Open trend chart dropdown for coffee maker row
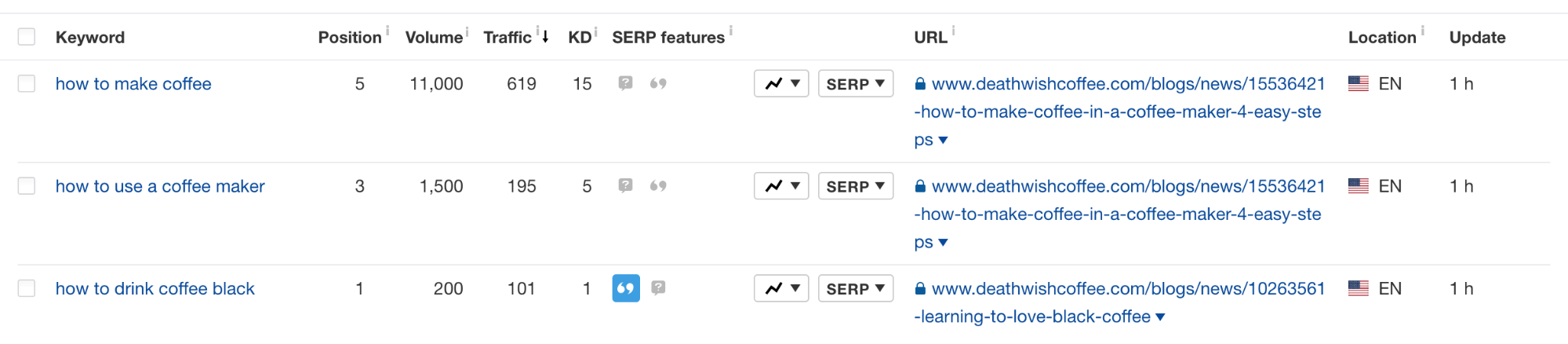The height and width of the screenshot is (344, 1568). pos(781,186)
